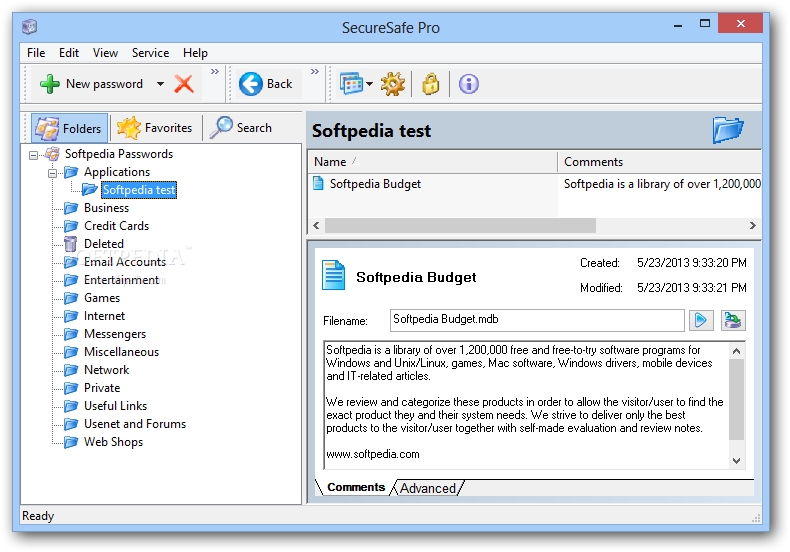Click the green plus New password button
This screenshot has width=790, height=552.
click(x=92, y=84)
